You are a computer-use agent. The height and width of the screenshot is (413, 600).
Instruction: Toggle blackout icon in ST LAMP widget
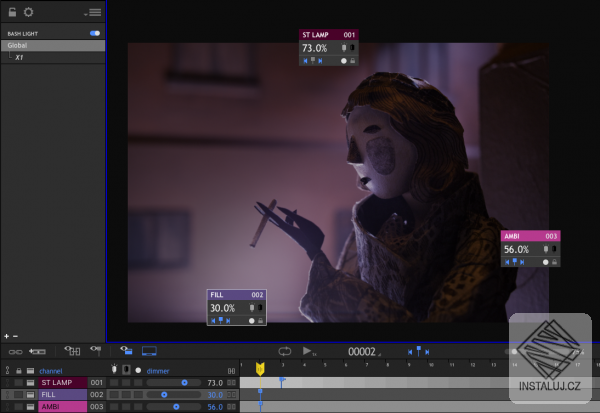pyautogui.click(x=352, y=47)
